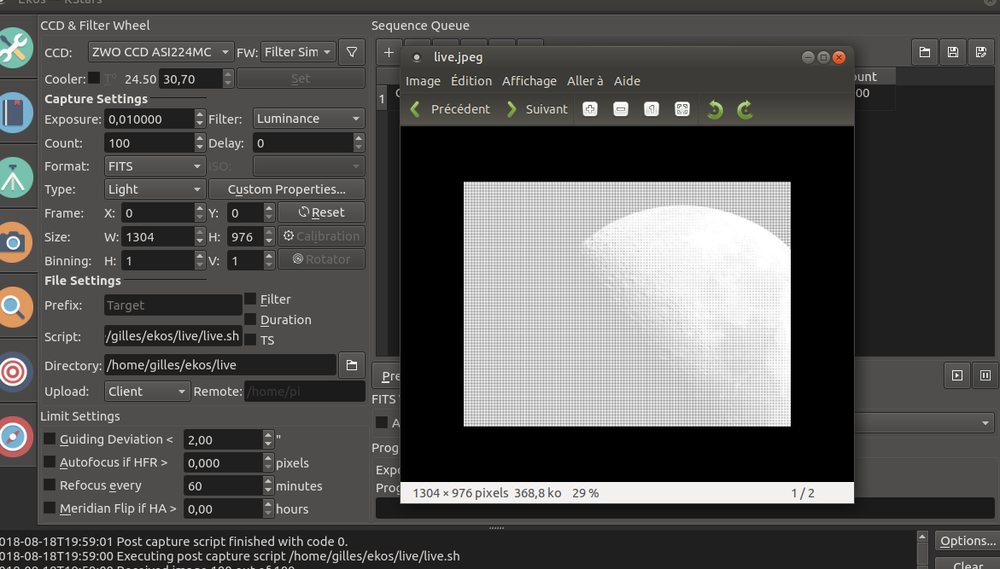Go to next image with Suivant
The image size is (1000, 569).
(537, 109)
